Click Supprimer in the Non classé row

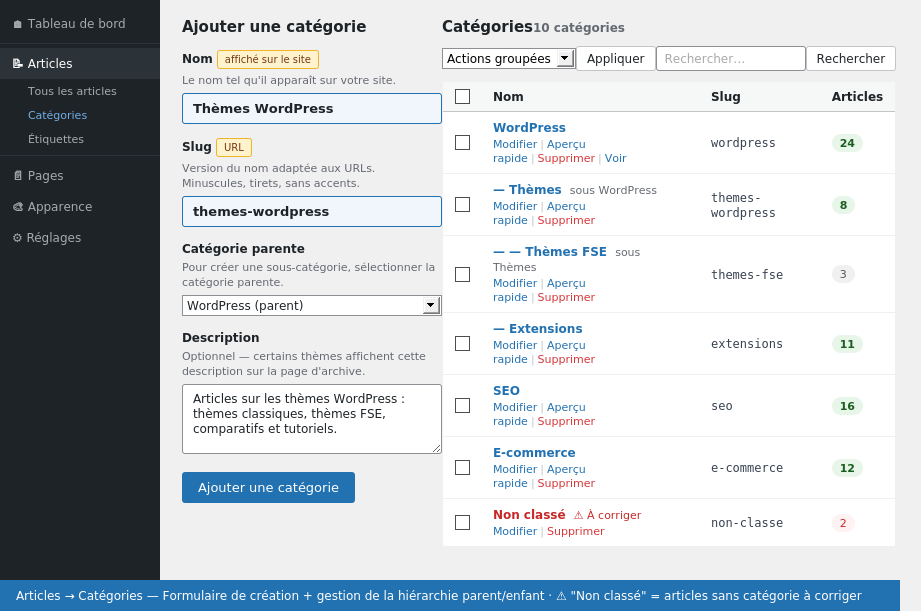click(x=576, y=531)
